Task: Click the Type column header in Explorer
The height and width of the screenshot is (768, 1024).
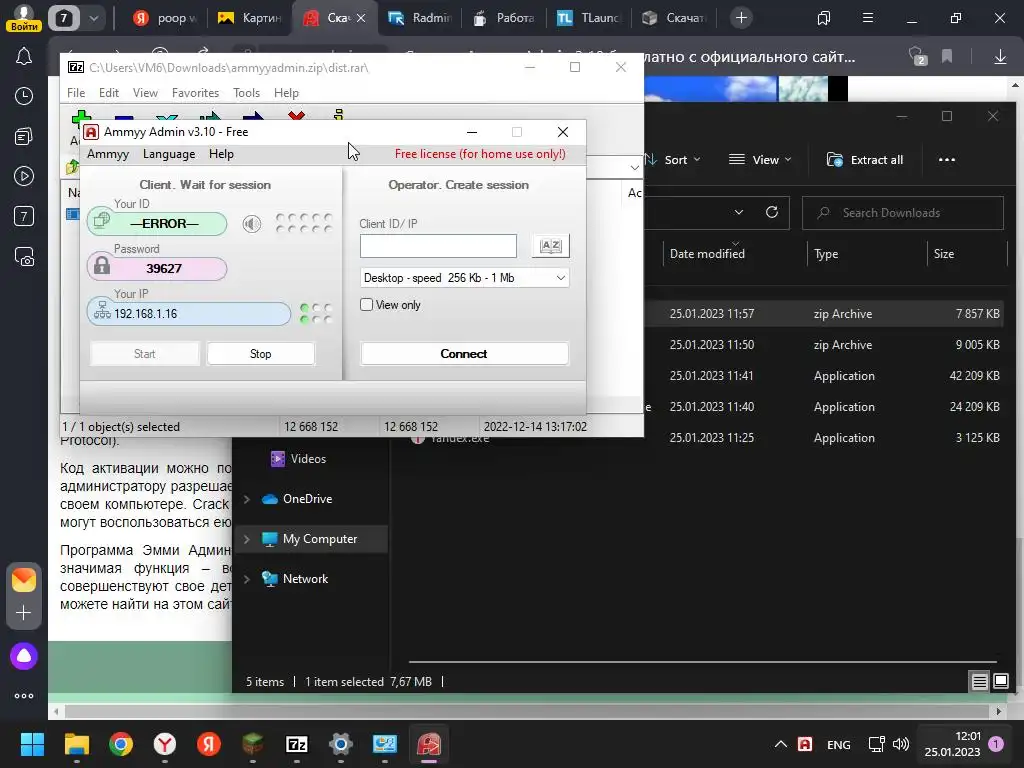Action: pyautogui.click(x=826, y=254)
